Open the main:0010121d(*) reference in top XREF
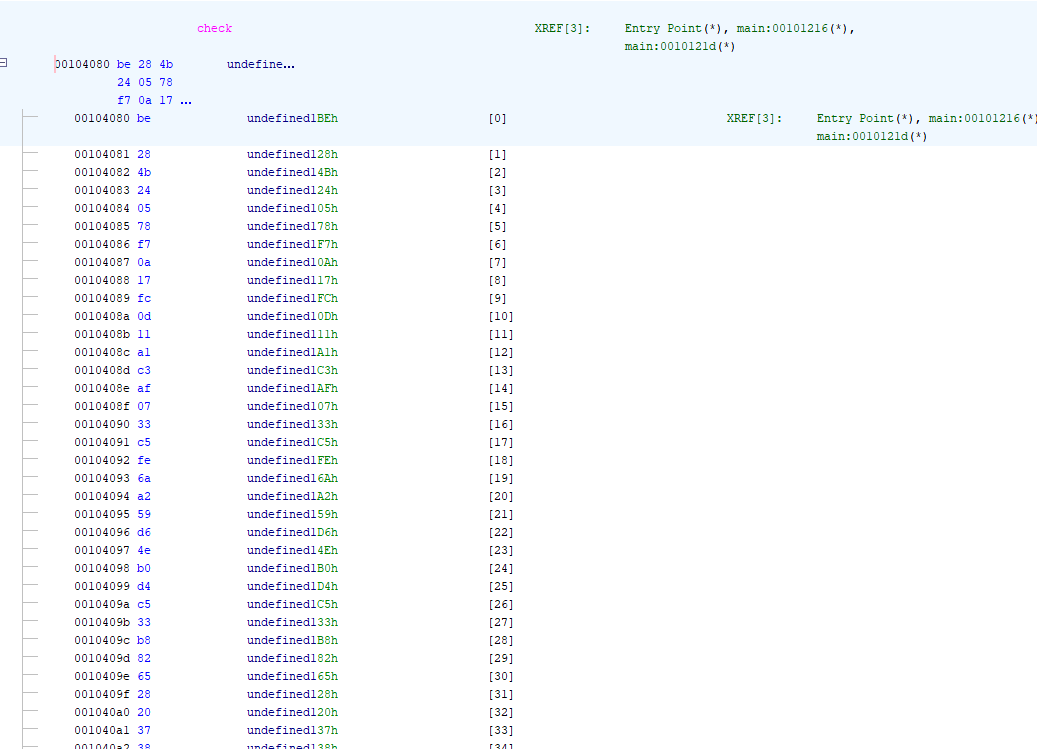 pyautogui.click(x=680, y=46)
